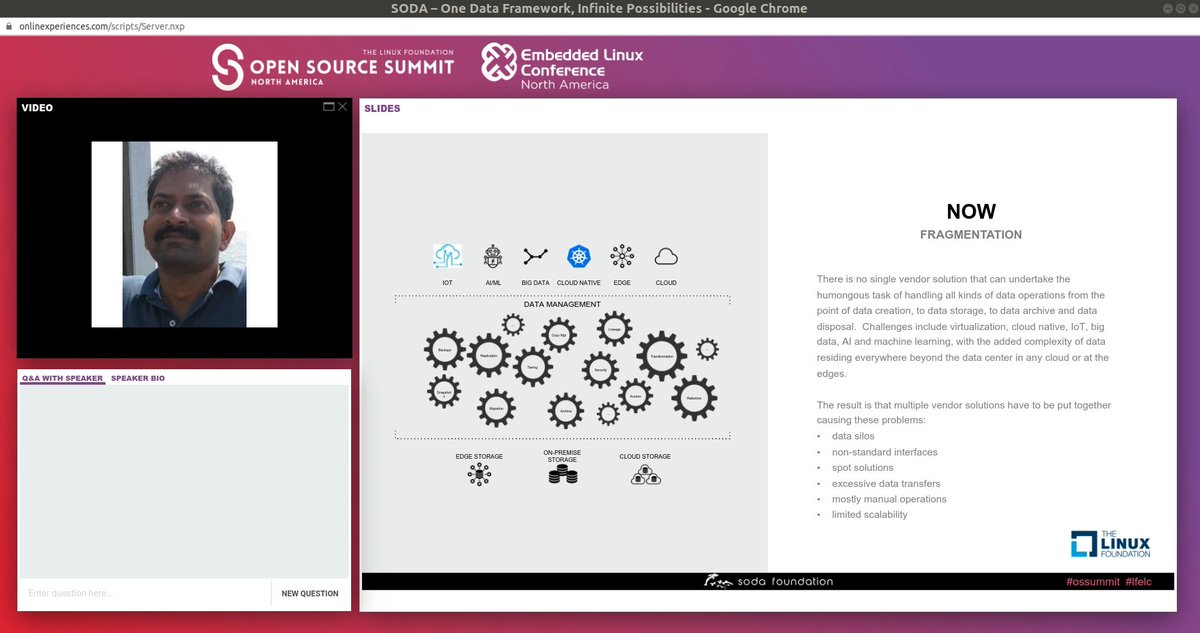Click the Linux Foundation logo on slide

[1111, 544]
